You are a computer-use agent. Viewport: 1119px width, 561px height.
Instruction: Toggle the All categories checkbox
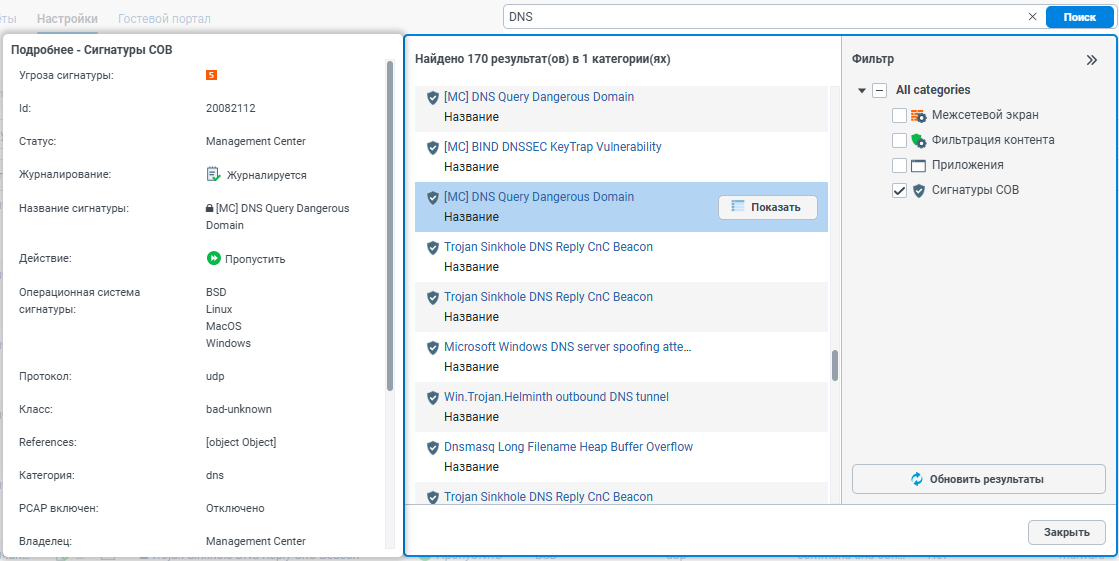pyautogui.click(x=880, y=90)
